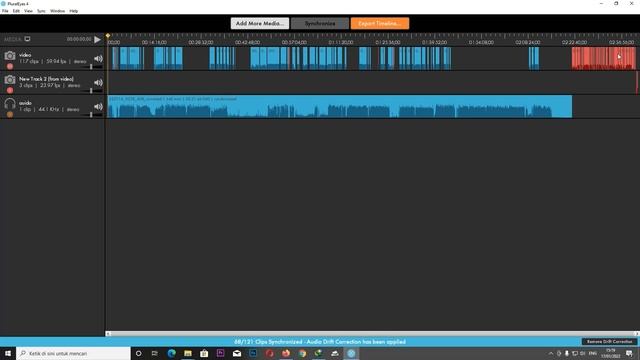Click the yellow playhead marker on ruler
The image size is (640, 360).
tap(108, 36)
